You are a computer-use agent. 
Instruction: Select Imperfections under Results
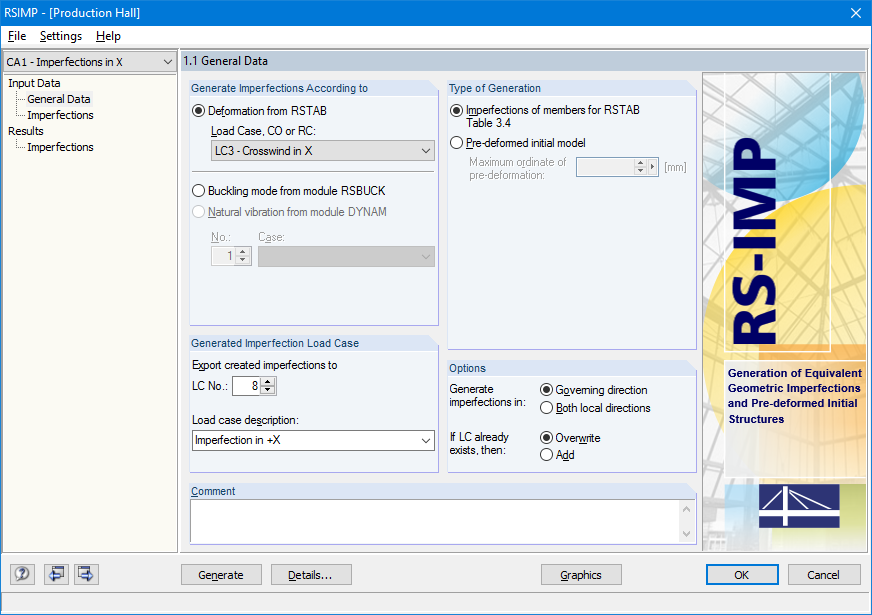click(60, 147)
